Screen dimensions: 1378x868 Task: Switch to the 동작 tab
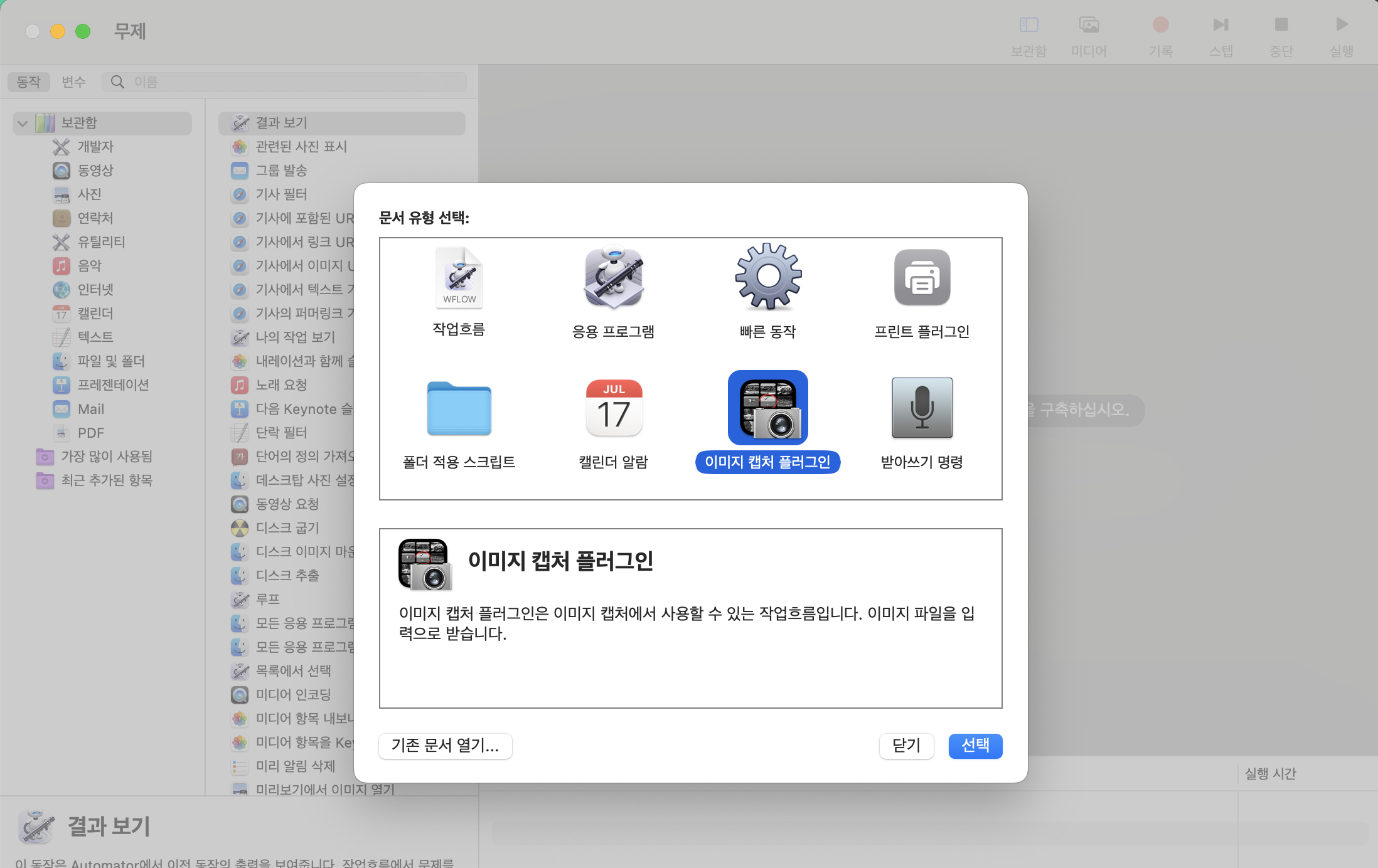pyautogui.click(x=28, y=82)
